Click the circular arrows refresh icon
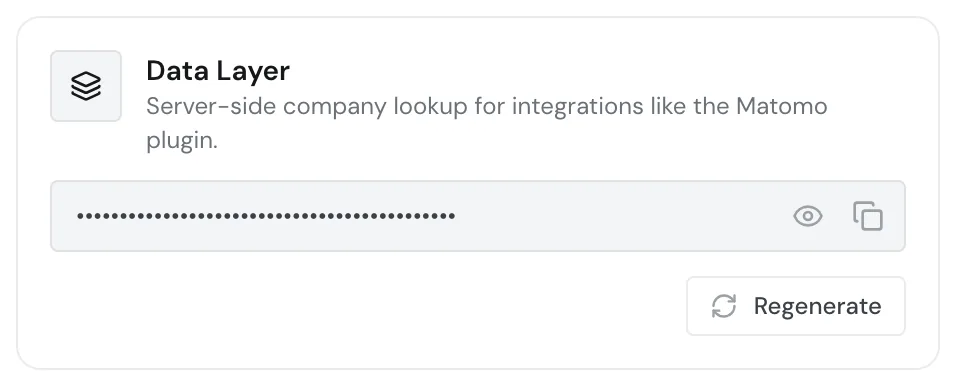 (x=724, y=306)
